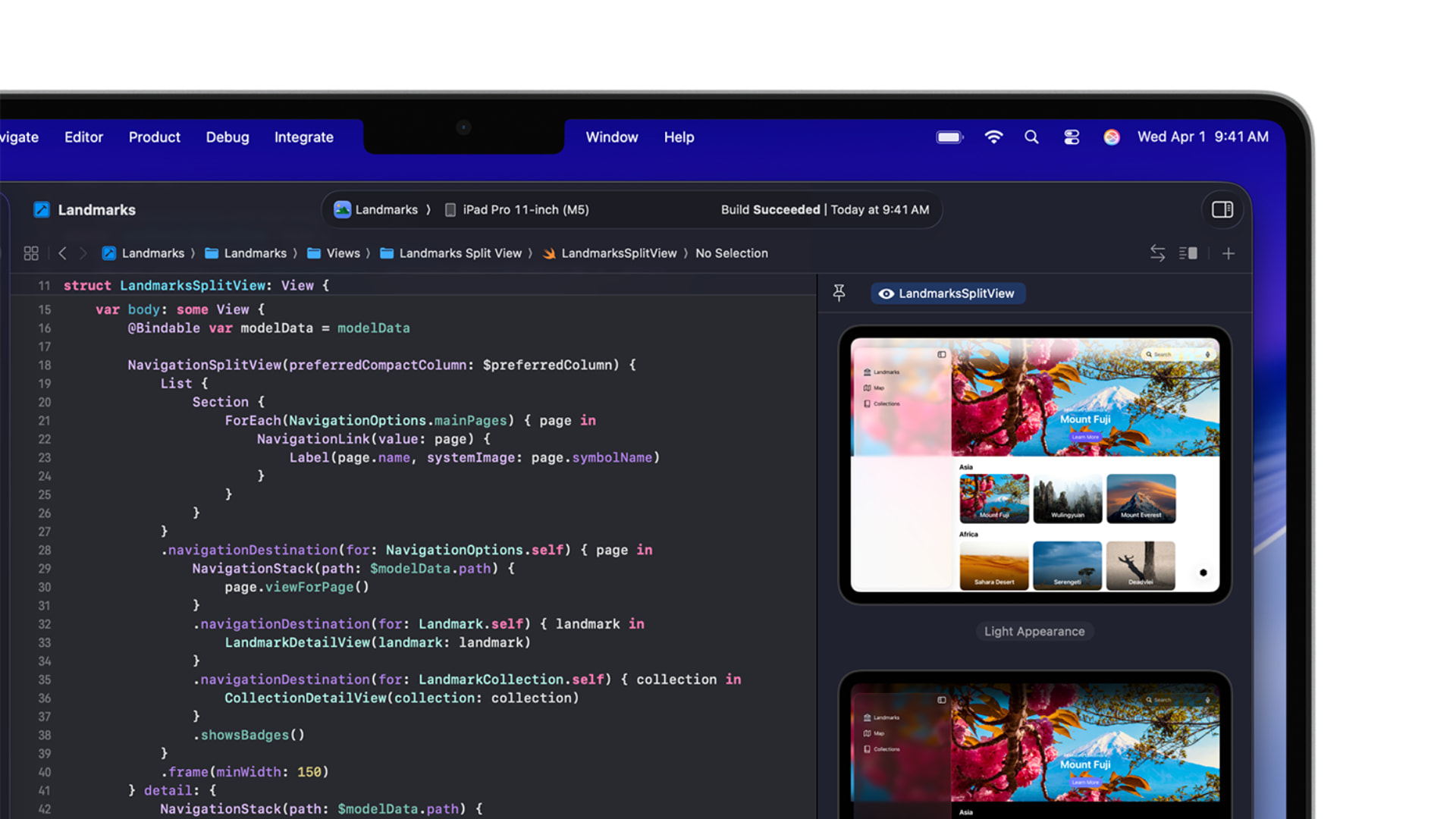Open Spotlight search in menu bar
The width and height of the screenshot is (1456, 819).
[x=1031, y=137]
